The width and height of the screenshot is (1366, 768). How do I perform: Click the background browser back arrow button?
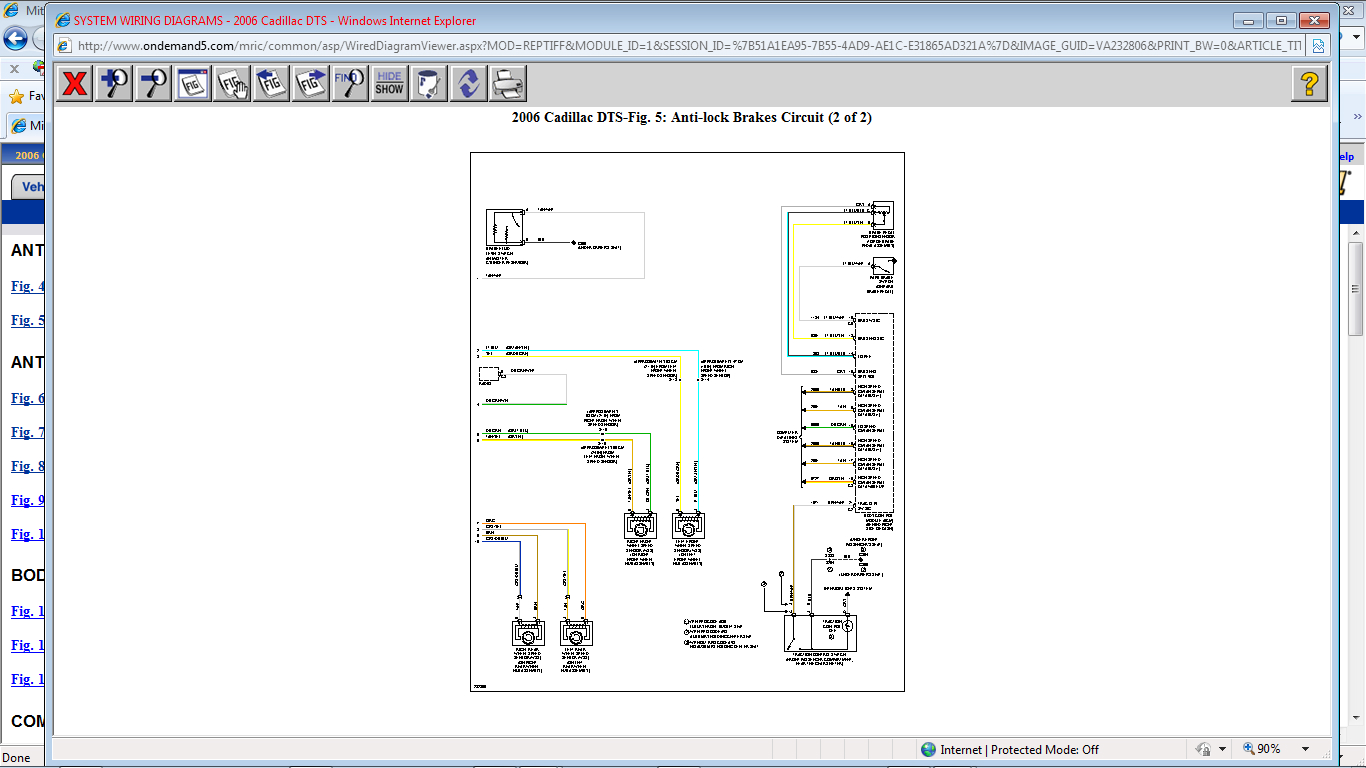15,39
